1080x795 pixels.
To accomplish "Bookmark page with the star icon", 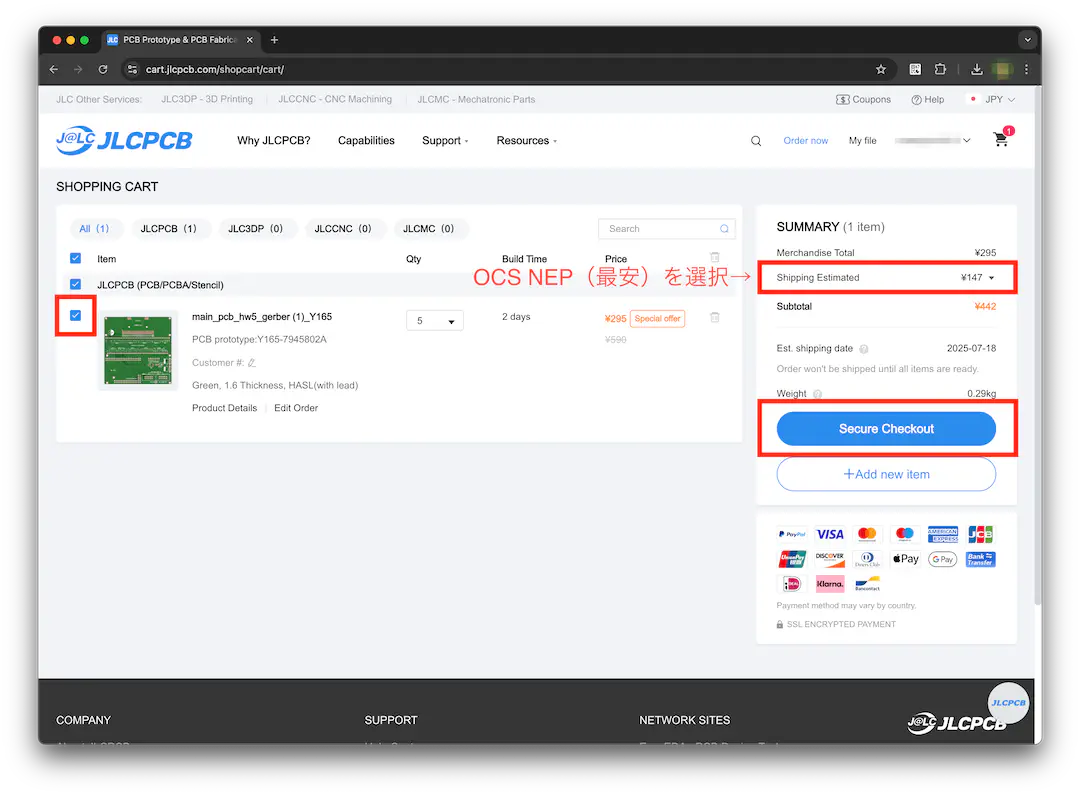I will 880,70.
